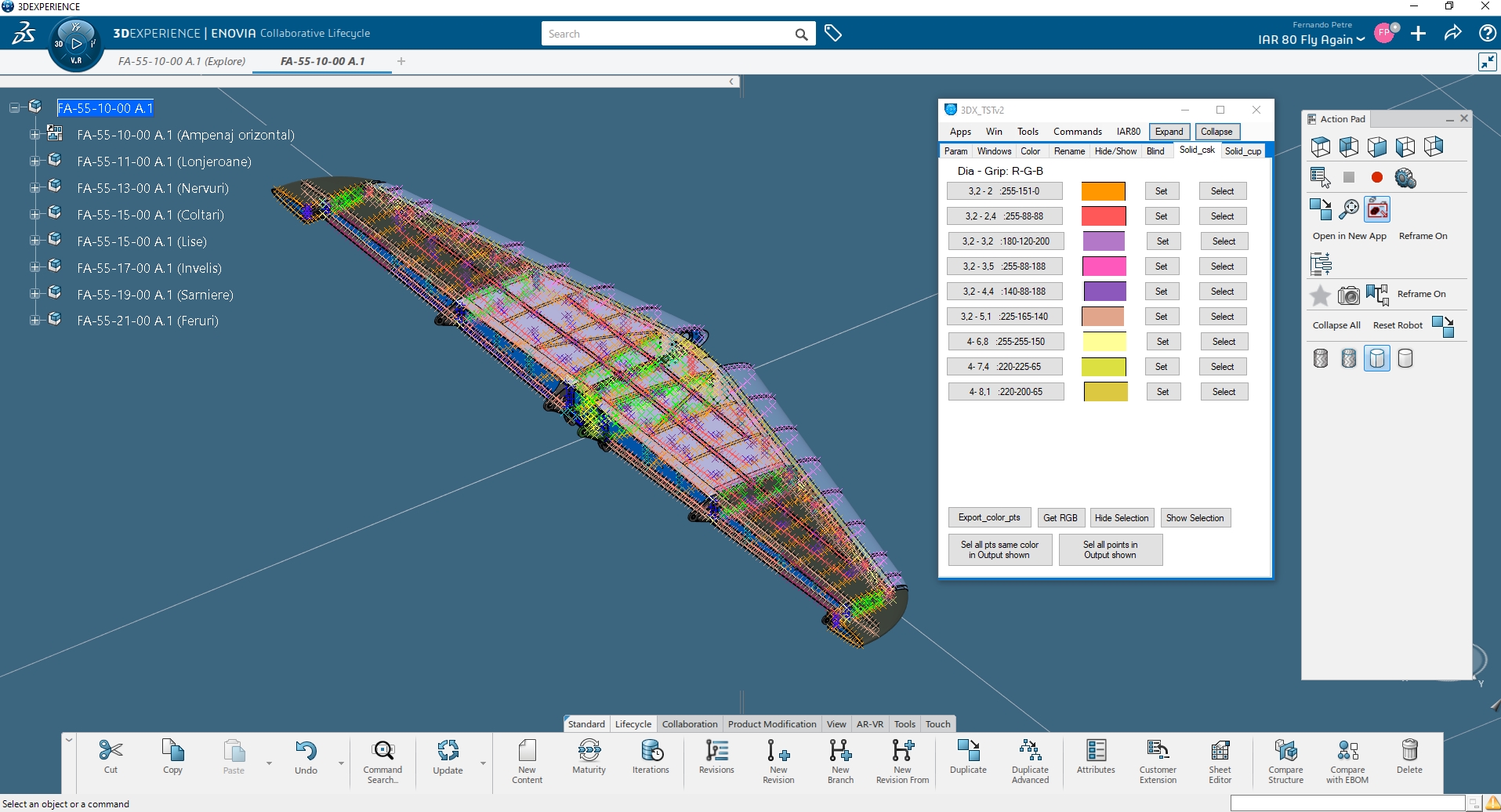The image size is (1501, 812).
Task: Click the Hide Selection button
Action: click(x=1121, y=518)
